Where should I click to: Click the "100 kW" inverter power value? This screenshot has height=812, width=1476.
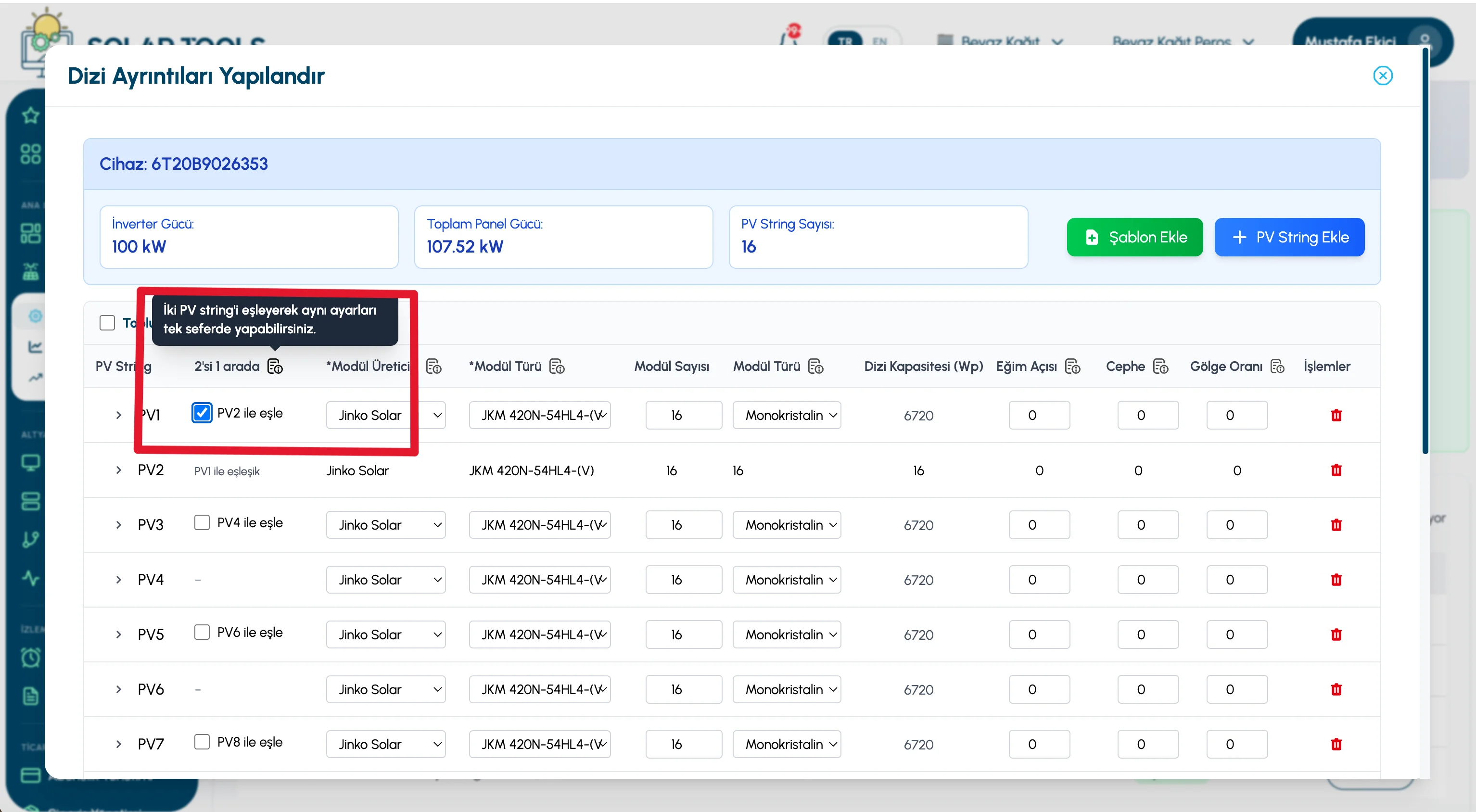139,246
